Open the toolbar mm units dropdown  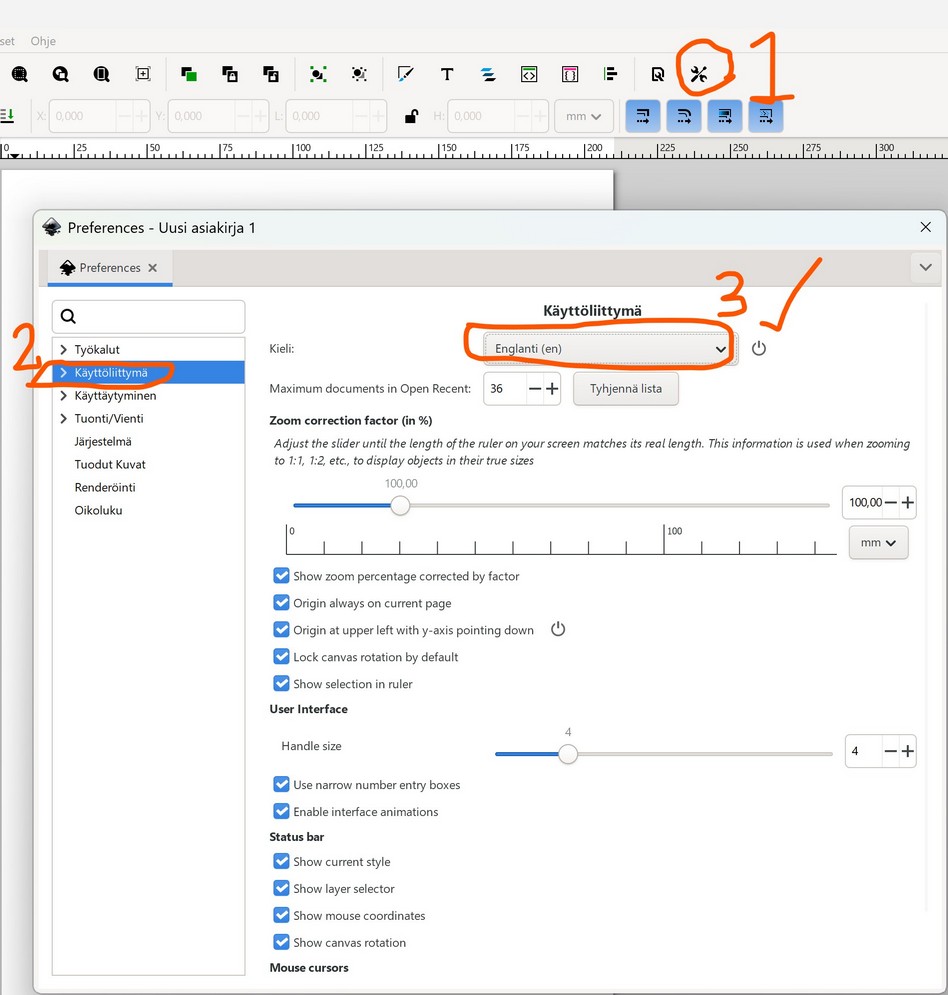coord(584,116)
